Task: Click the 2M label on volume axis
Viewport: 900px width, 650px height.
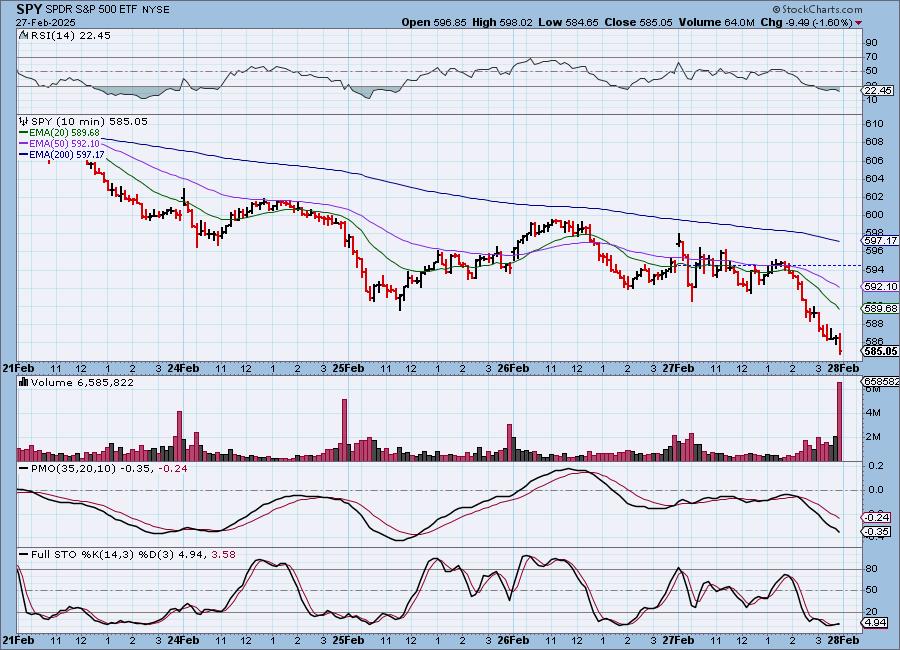Action: (873, 436)
